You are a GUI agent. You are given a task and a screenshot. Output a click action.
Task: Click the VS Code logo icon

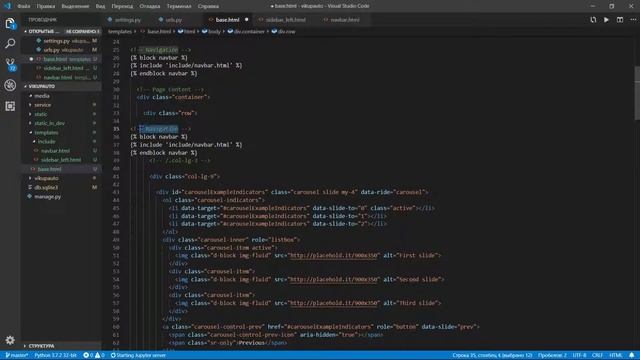(x=7, y=6)
